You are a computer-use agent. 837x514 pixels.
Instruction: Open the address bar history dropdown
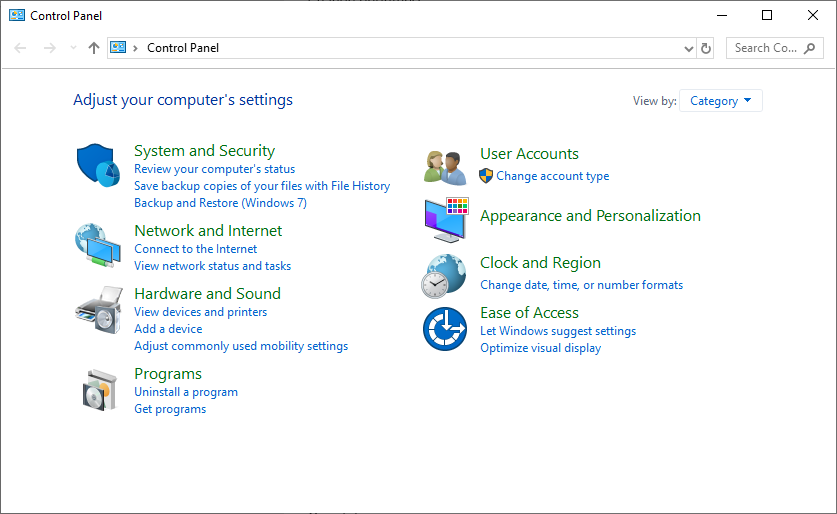(688, 48)
